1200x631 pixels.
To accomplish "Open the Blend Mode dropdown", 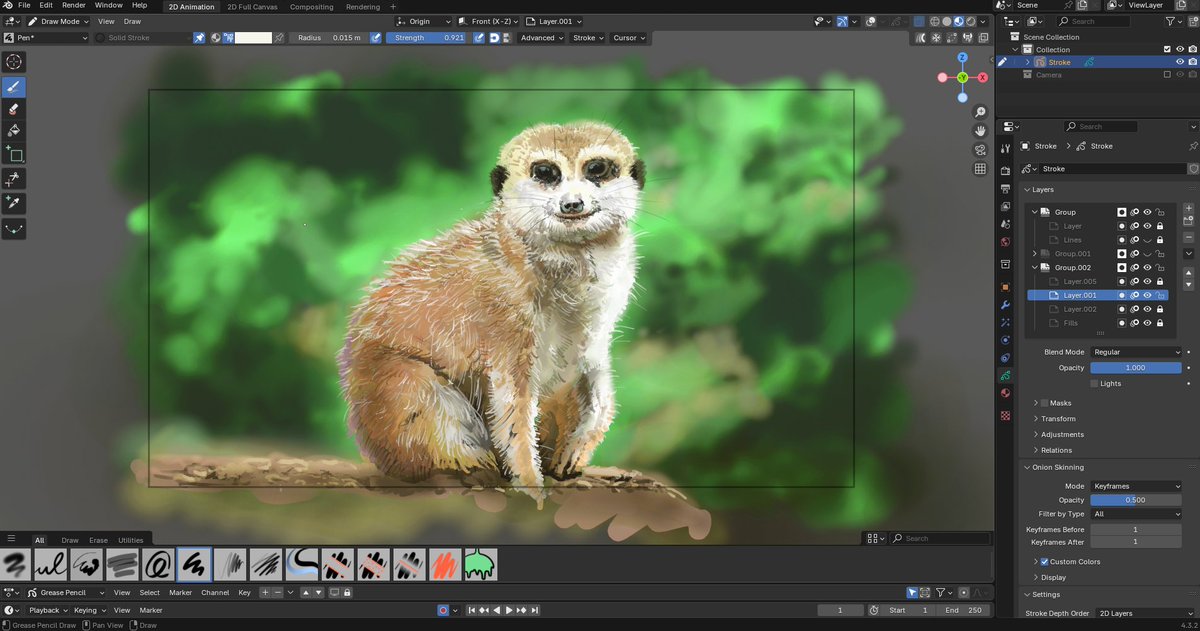I will tap(1136, 352).
